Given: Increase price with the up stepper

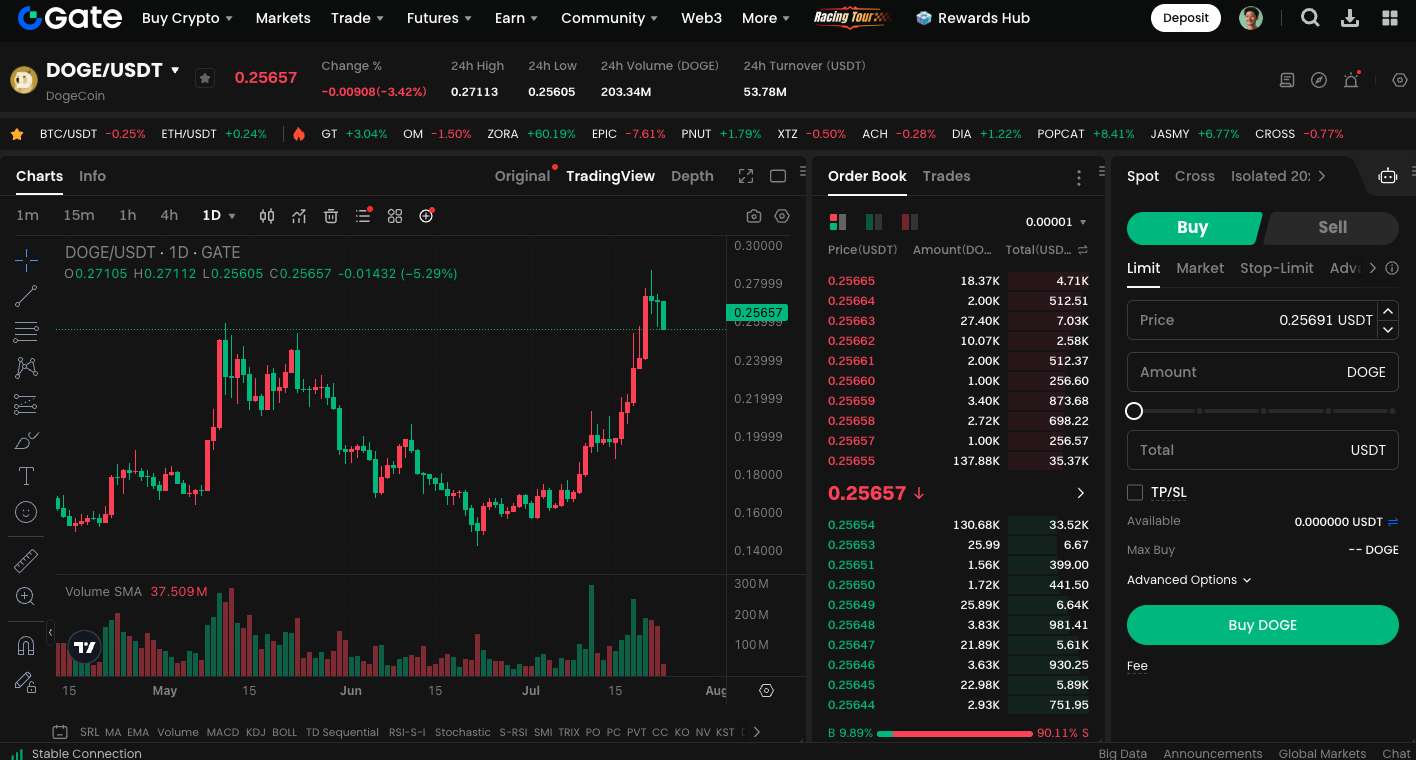Looking at the screenshot, I should pyautogui.click(x=1388, y=311).
